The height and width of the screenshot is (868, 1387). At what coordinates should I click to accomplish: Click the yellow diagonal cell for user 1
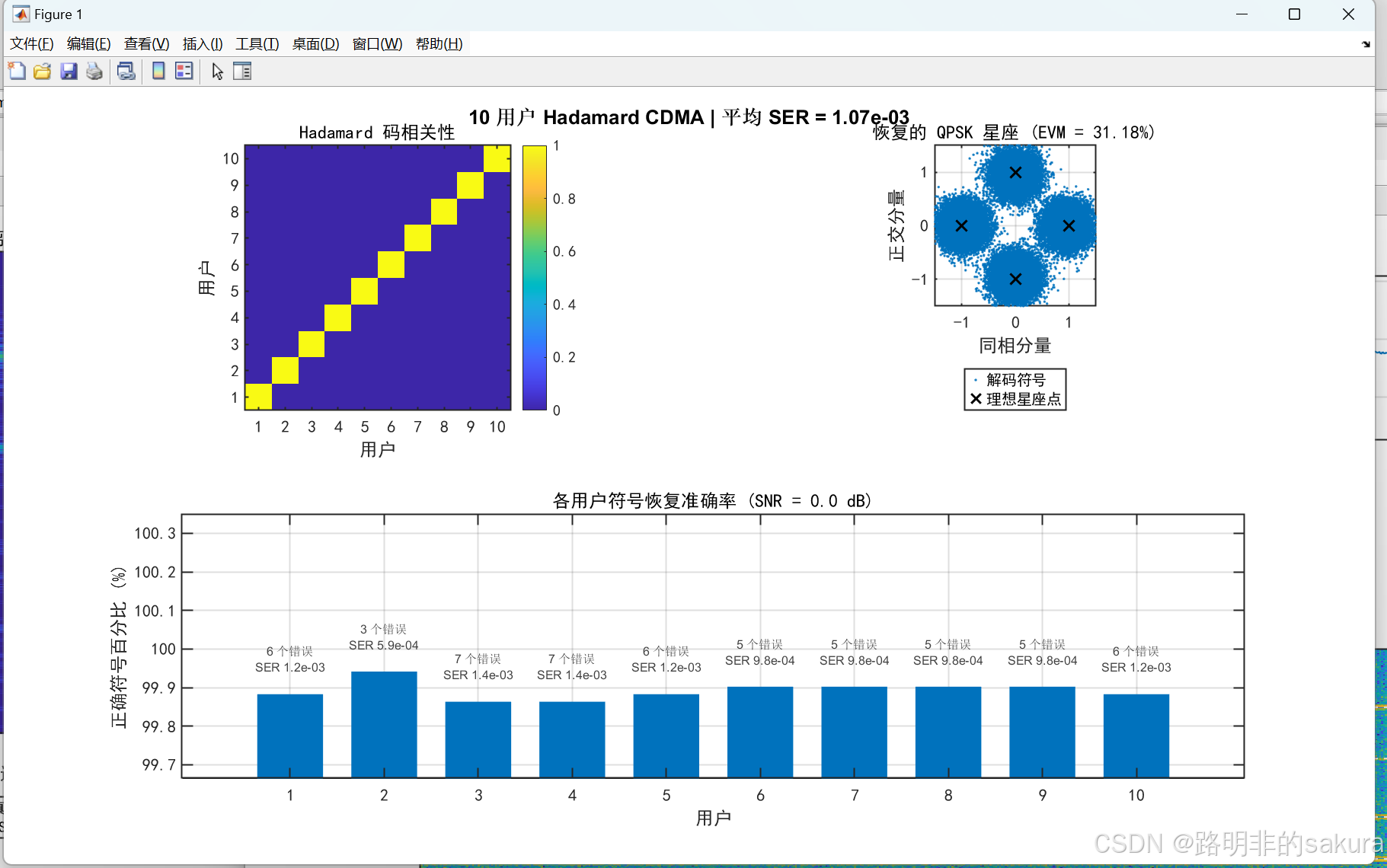coord(258,397)
